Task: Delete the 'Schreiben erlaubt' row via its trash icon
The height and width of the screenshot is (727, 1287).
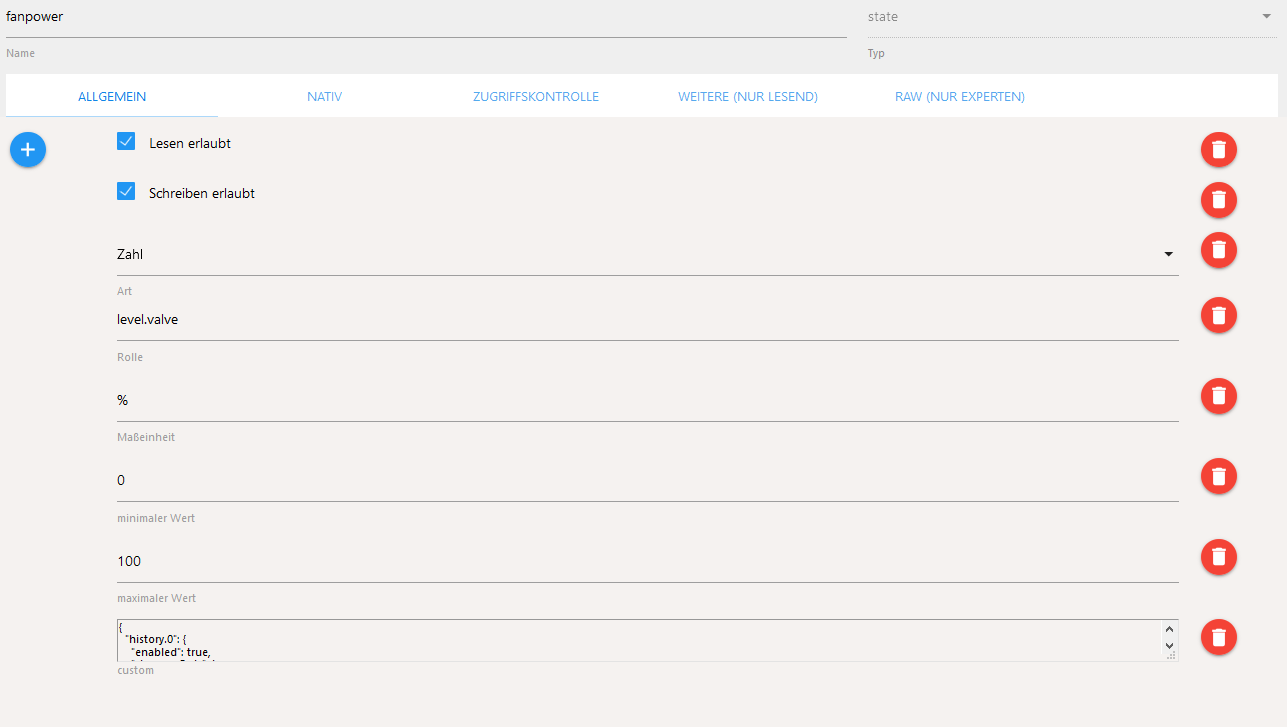Action: click(x=1218, y=199)
